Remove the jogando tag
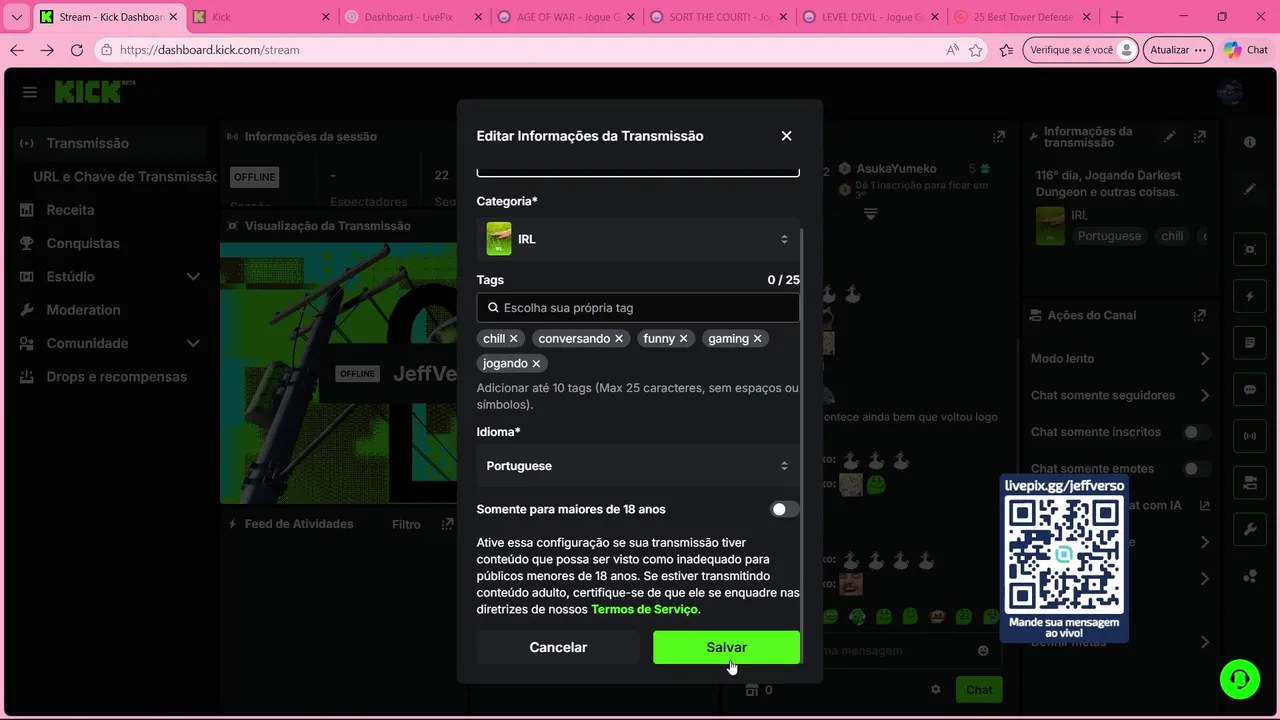Viewport: 1280px width, 720px height. (536, 364)
